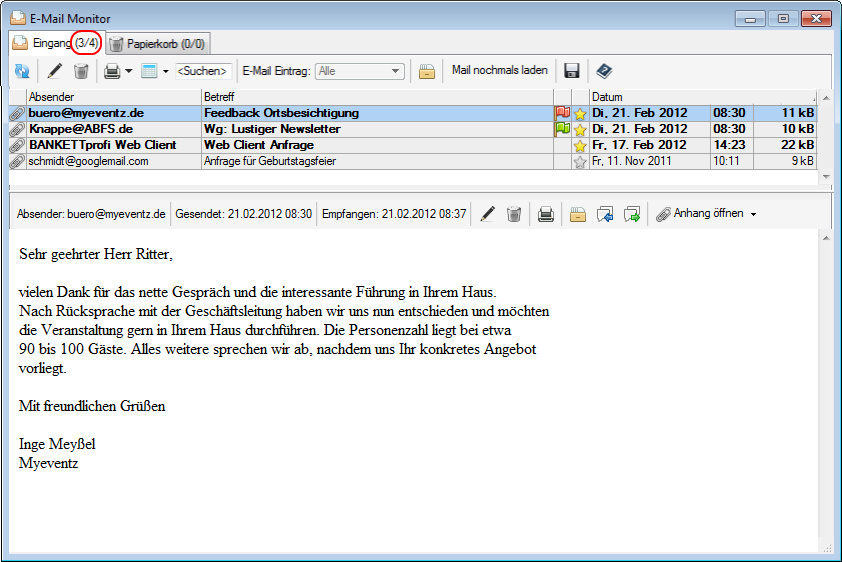
Task: Sort by the Betreff column header
Action: (x=378, y=97)
